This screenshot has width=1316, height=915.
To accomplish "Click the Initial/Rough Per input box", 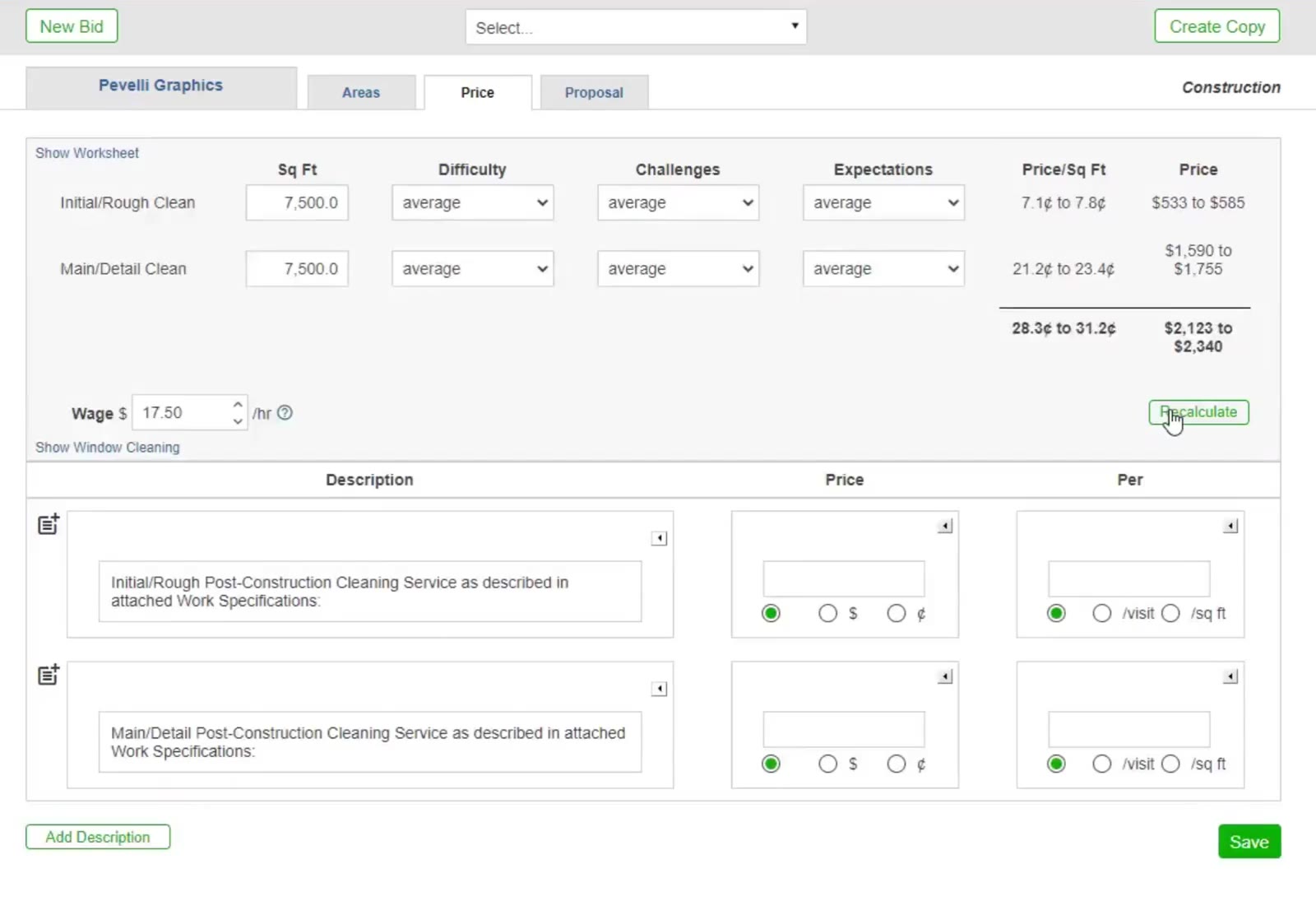I will pyautogui.click(x=1129, y=579).
